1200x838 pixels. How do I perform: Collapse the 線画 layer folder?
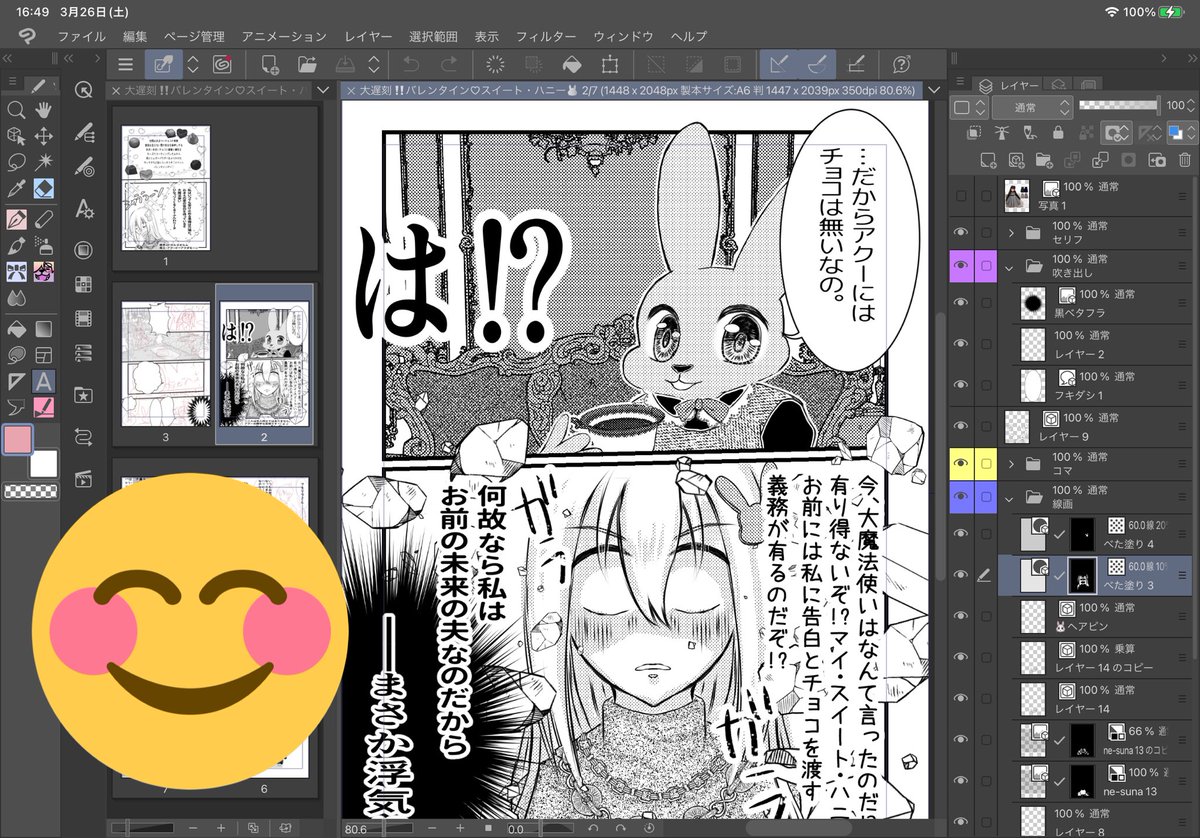(1011, 498)
